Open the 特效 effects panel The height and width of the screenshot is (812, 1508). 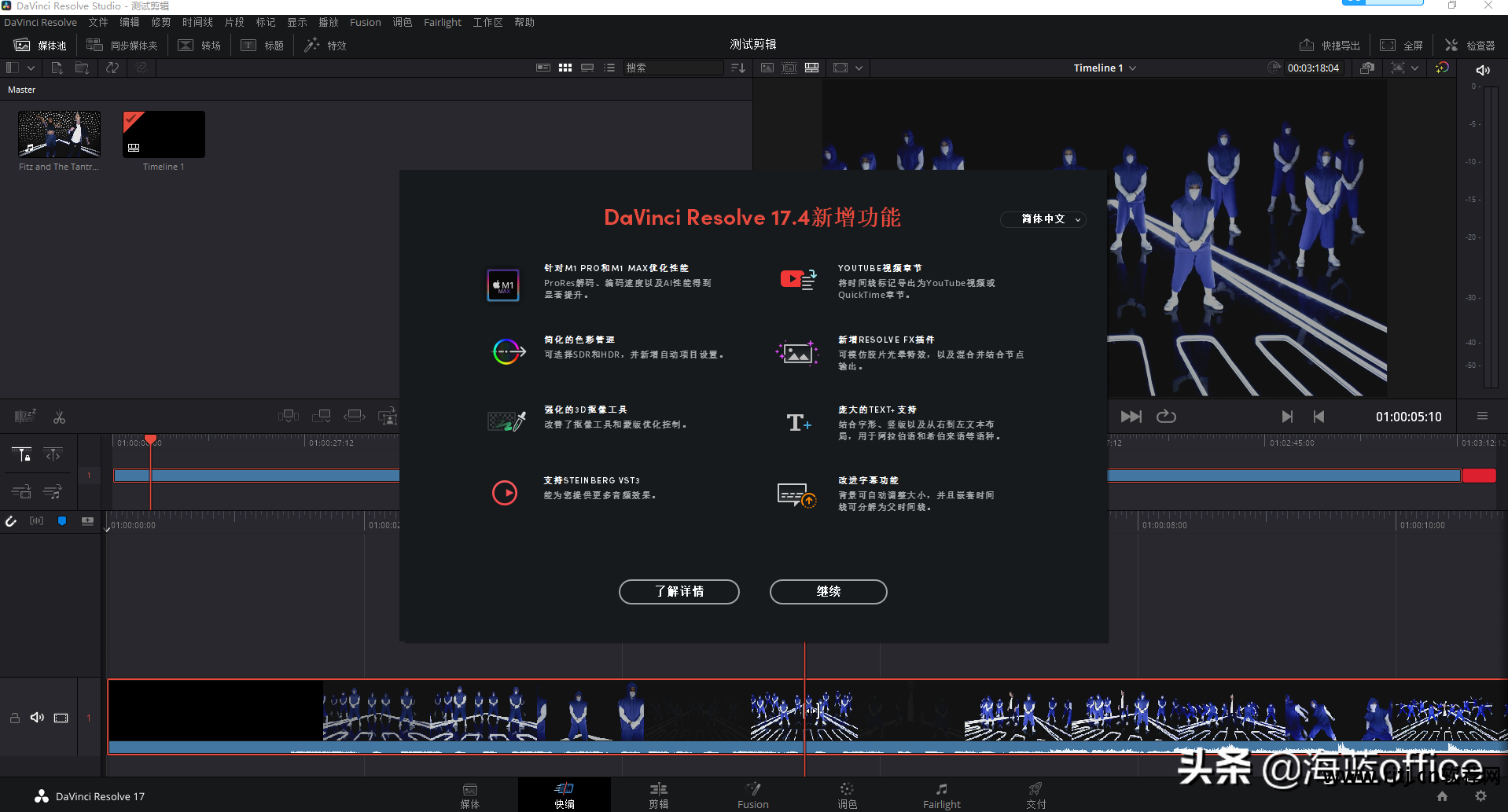point(326,46)
